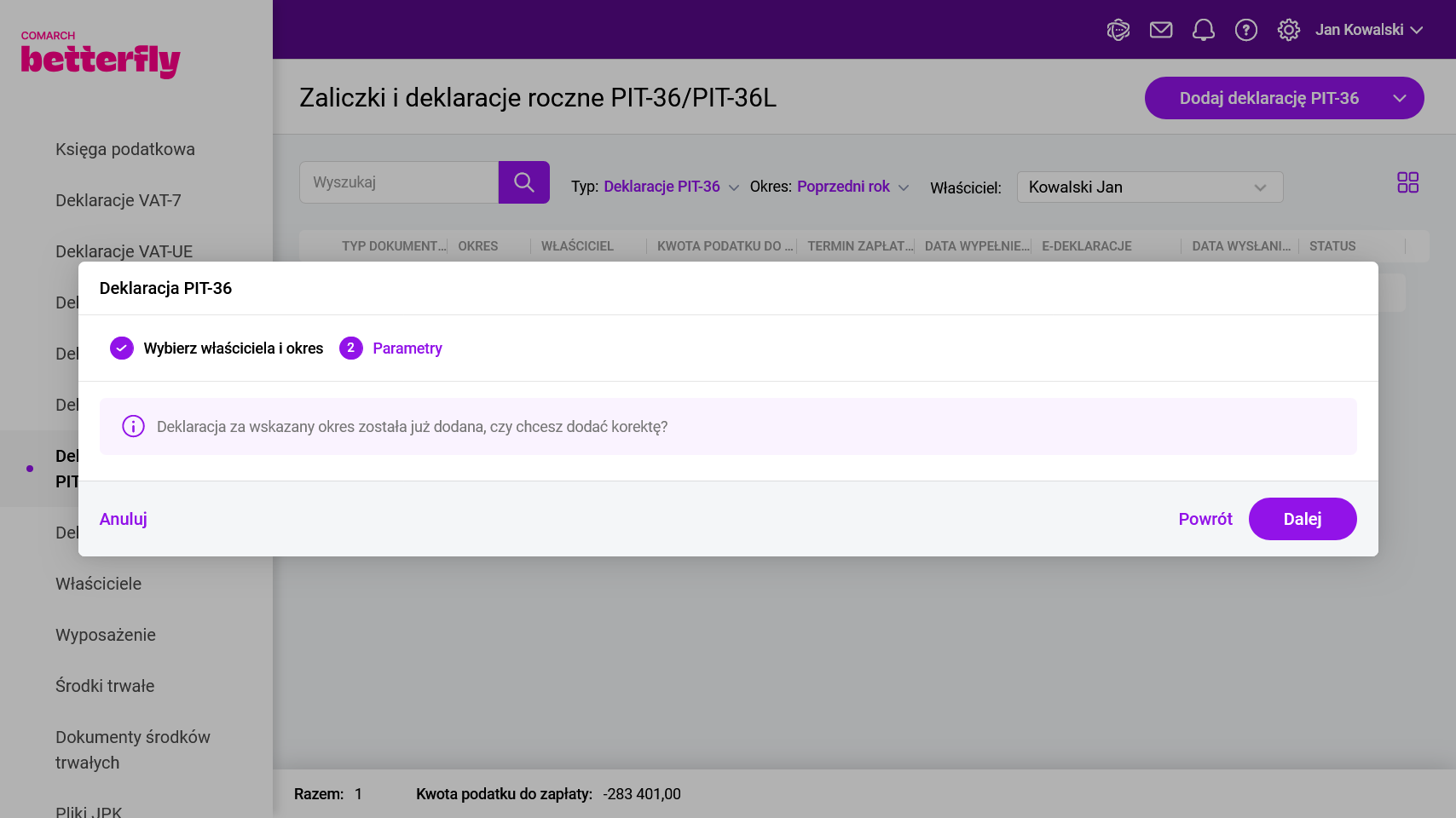Open the messages envelope icon
This screenshot has height=818, width=1456.
pos(1160,31)
